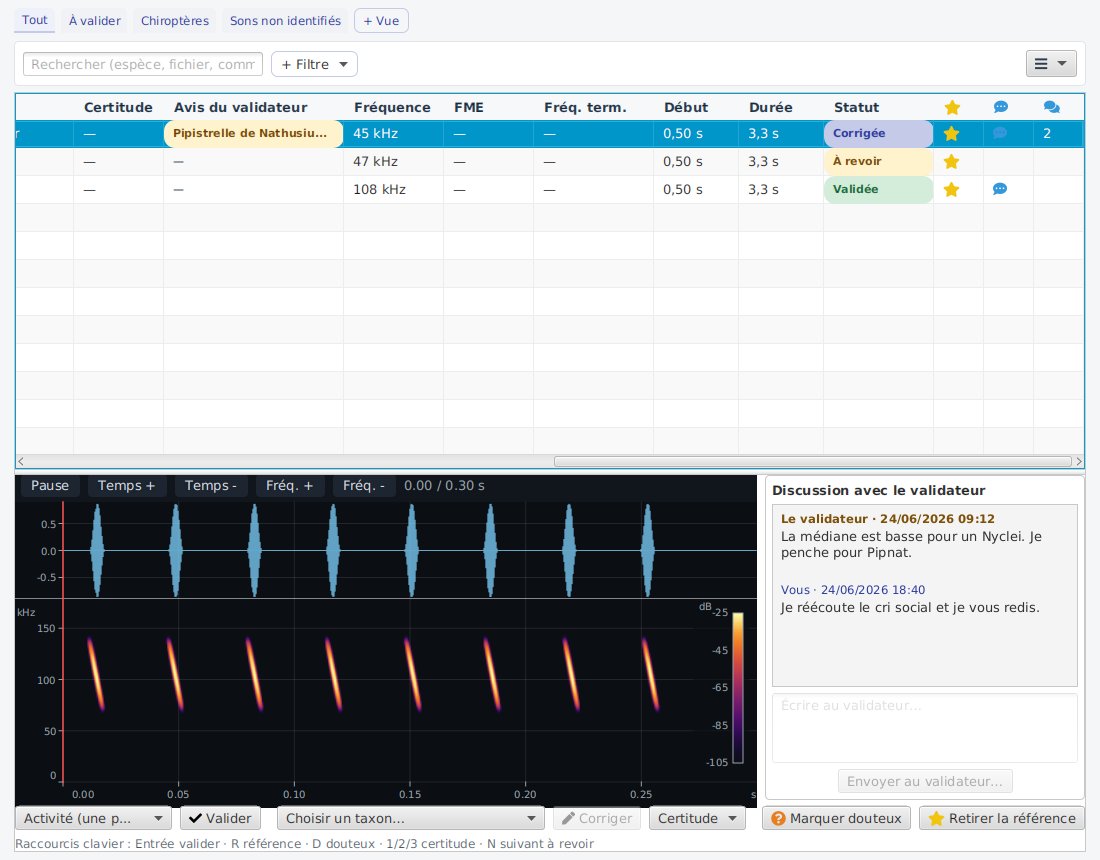
Task: Click Marquer douteux button
Action: [x=836, y=819]
